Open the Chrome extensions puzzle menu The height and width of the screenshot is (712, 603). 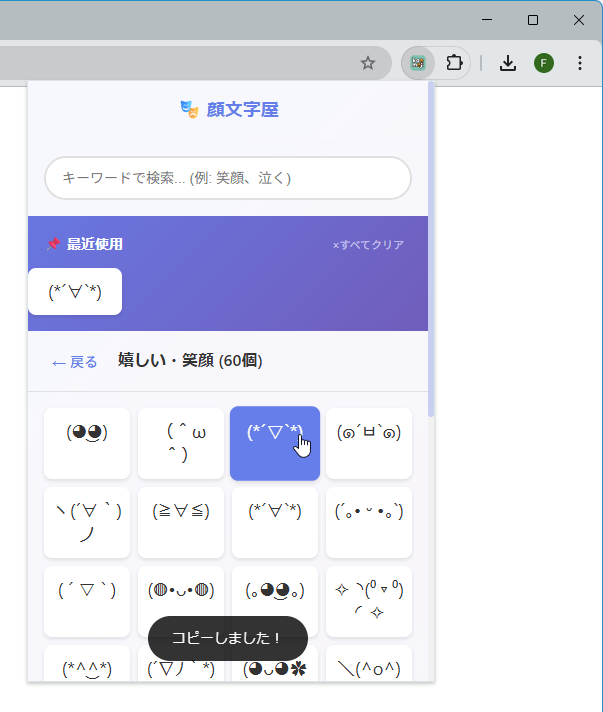(454, 63)
